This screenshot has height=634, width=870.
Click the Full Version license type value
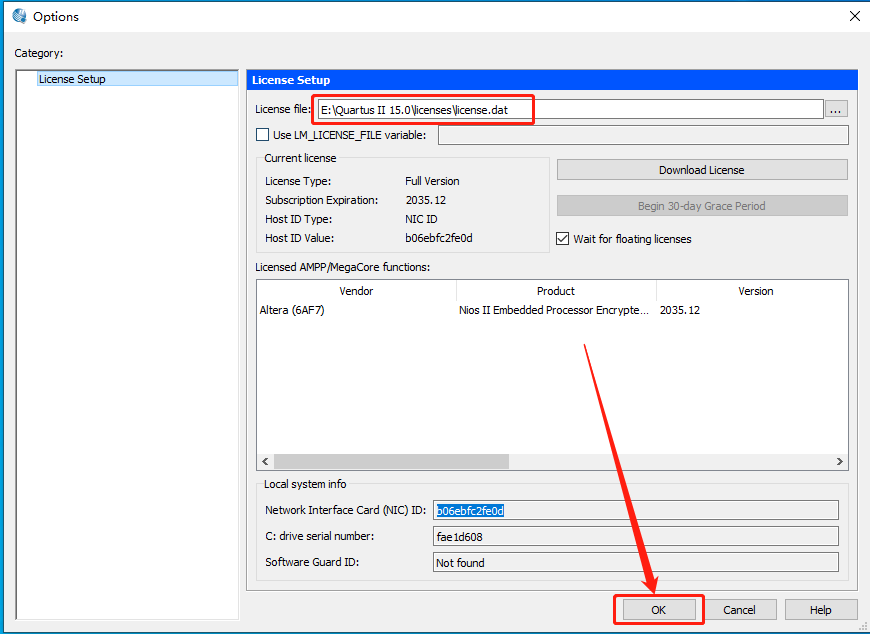point(432,181)
